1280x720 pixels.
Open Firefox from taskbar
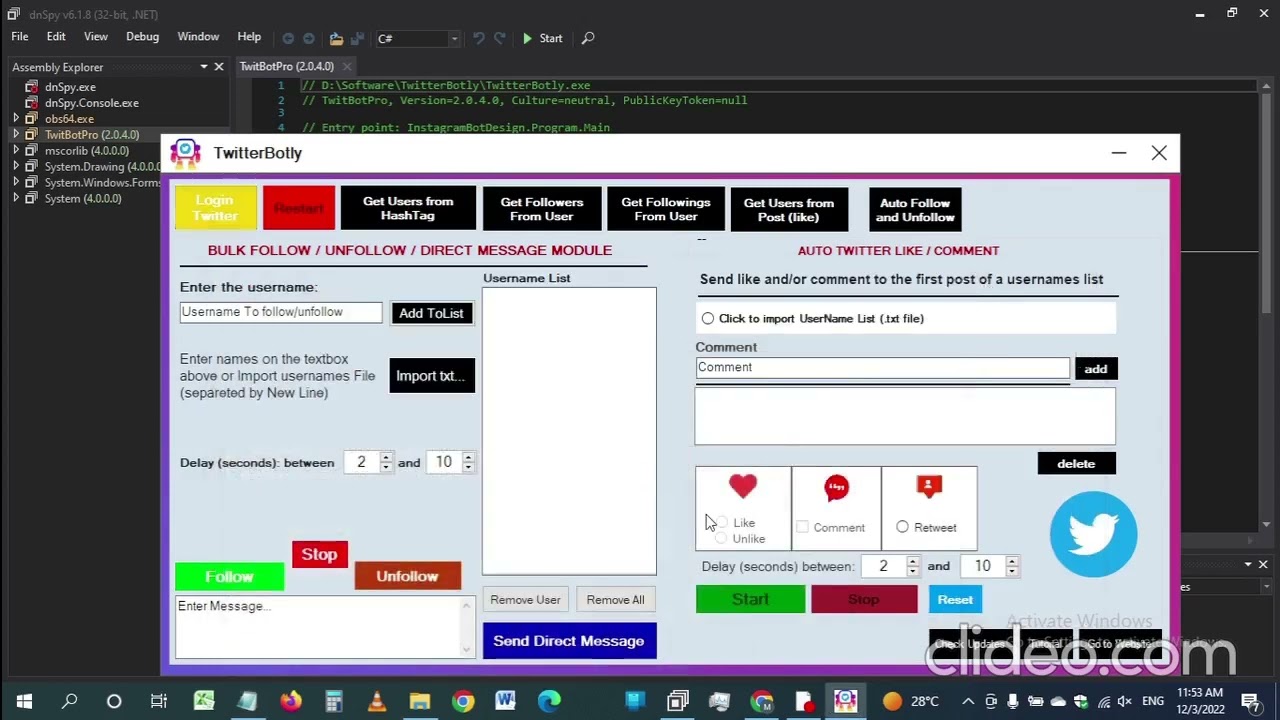tap(291, 701)
